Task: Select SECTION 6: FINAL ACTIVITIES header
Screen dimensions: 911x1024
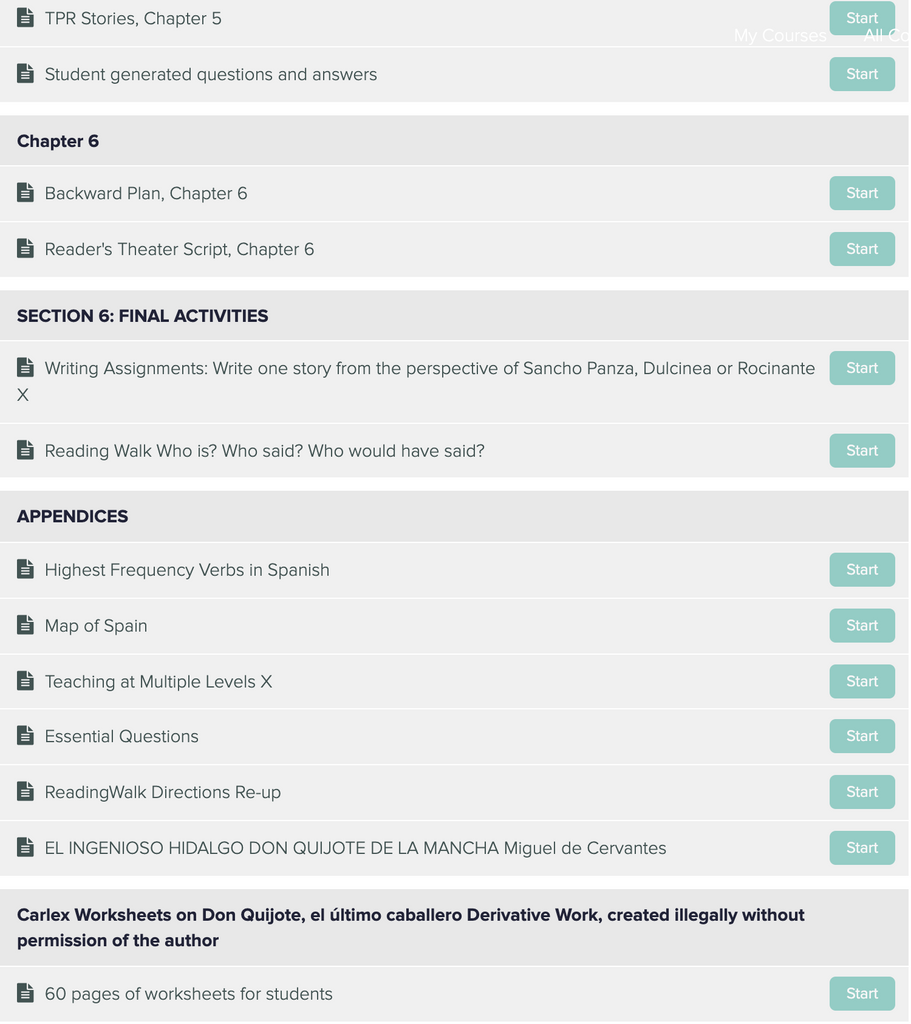Action: coord(454,315)
